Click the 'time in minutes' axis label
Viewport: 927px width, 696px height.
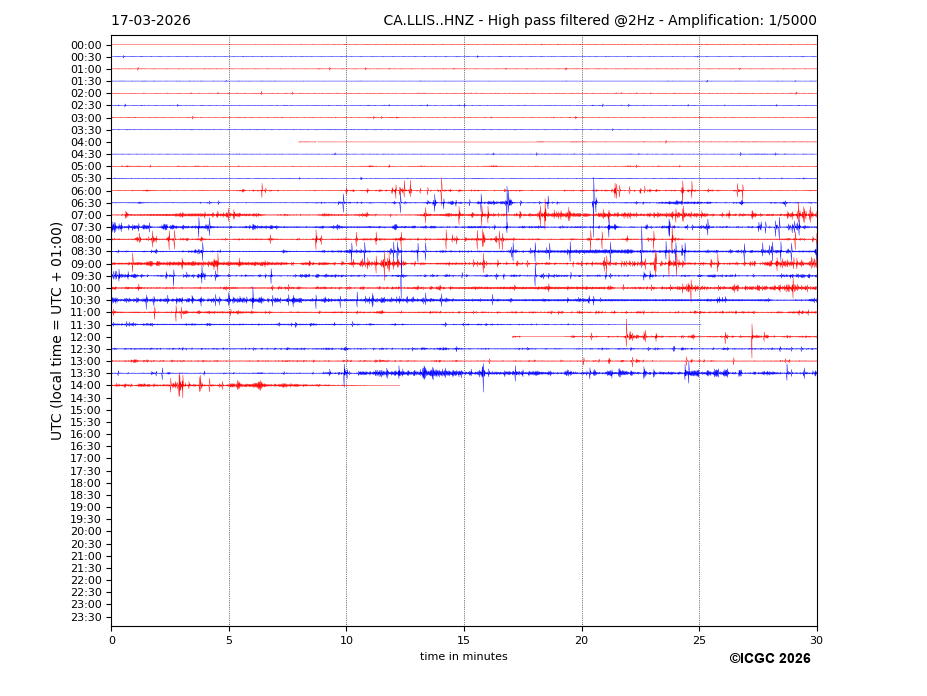point(463,657)
